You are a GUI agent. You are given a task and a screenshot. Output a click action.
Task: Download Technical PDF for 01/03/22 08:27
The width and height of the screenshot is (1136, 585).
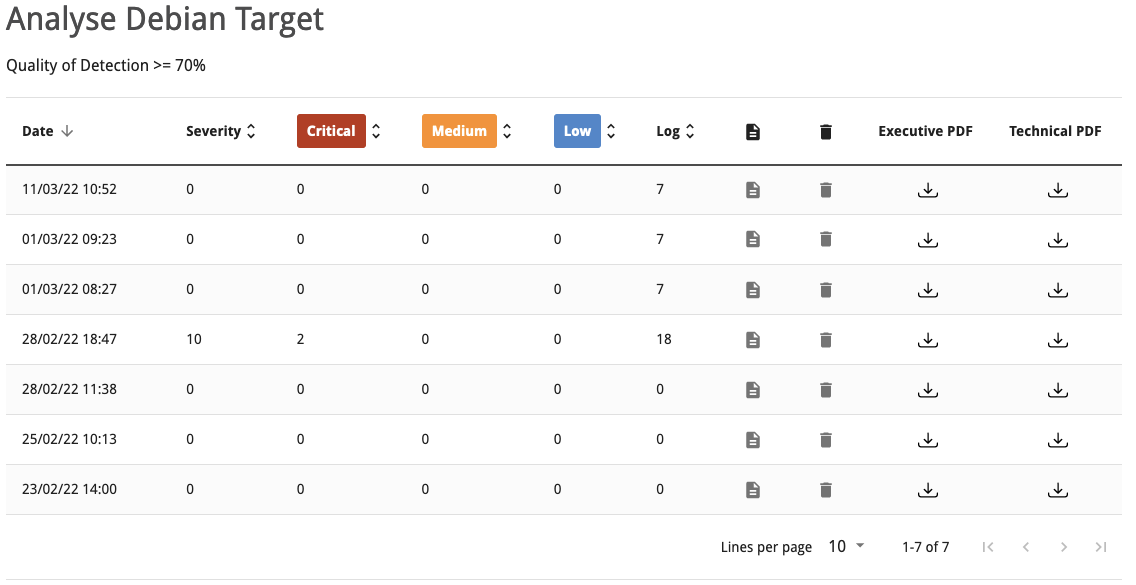[1058, 289]
